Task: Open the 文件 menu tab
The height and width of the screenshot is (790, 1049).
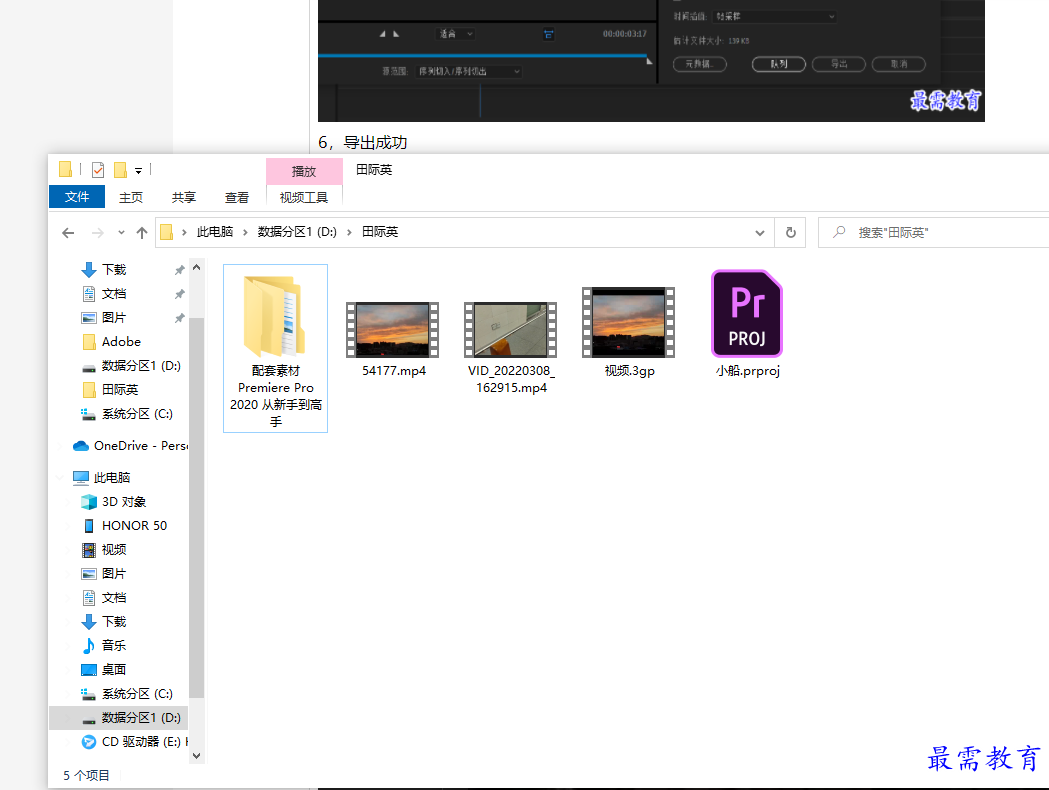Action: [77, 197]
